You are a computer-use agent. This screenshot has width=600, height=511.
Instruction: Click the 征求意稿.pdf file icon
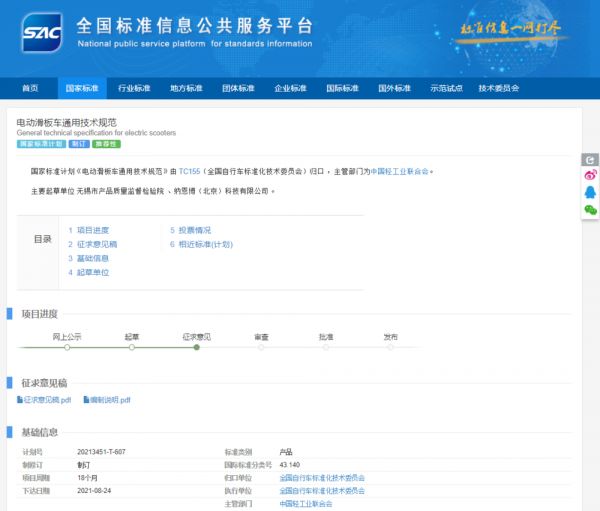click(x=19, y=400)
